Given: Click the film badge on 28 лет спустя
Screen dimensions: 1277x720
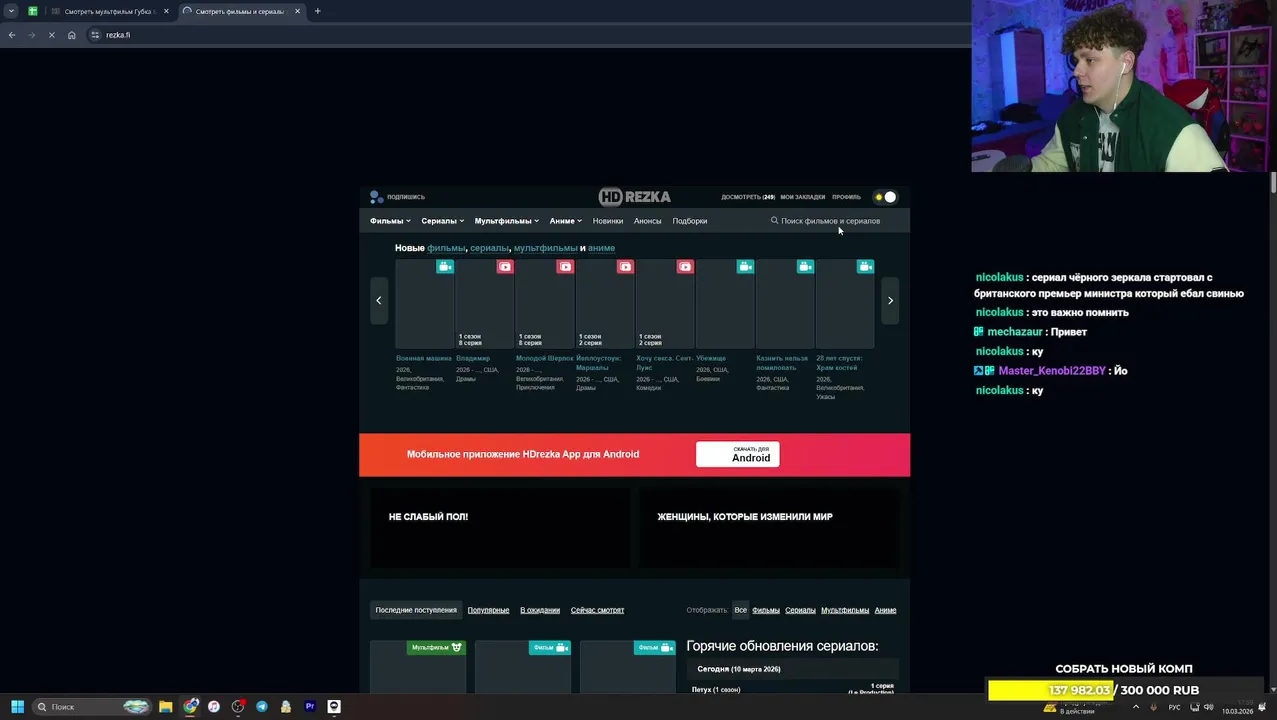Looking at the screenshot, I should click(865, 267).
